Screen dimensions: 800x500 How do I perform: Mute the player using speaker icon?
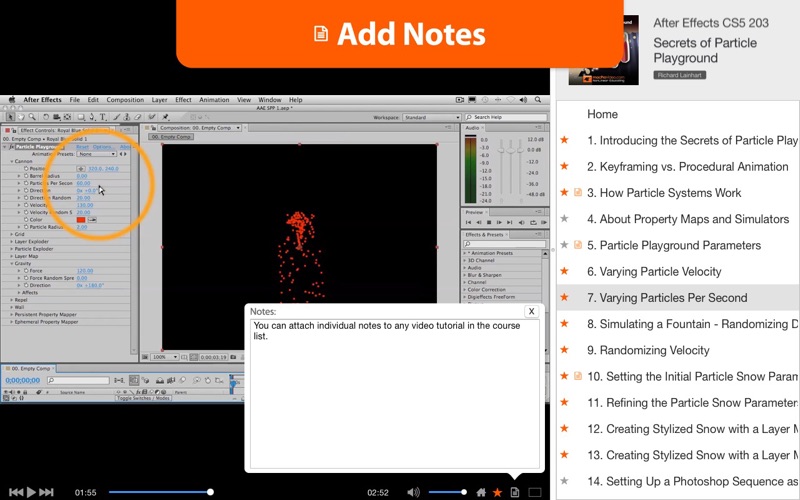pyautogui.click(x=413, y=492)
